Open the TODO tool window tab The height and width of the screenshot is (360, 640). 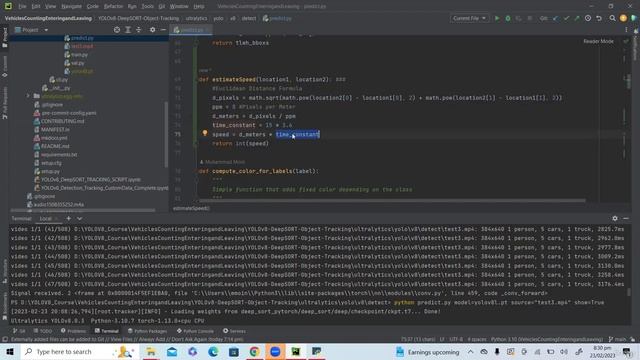(43, 331)
